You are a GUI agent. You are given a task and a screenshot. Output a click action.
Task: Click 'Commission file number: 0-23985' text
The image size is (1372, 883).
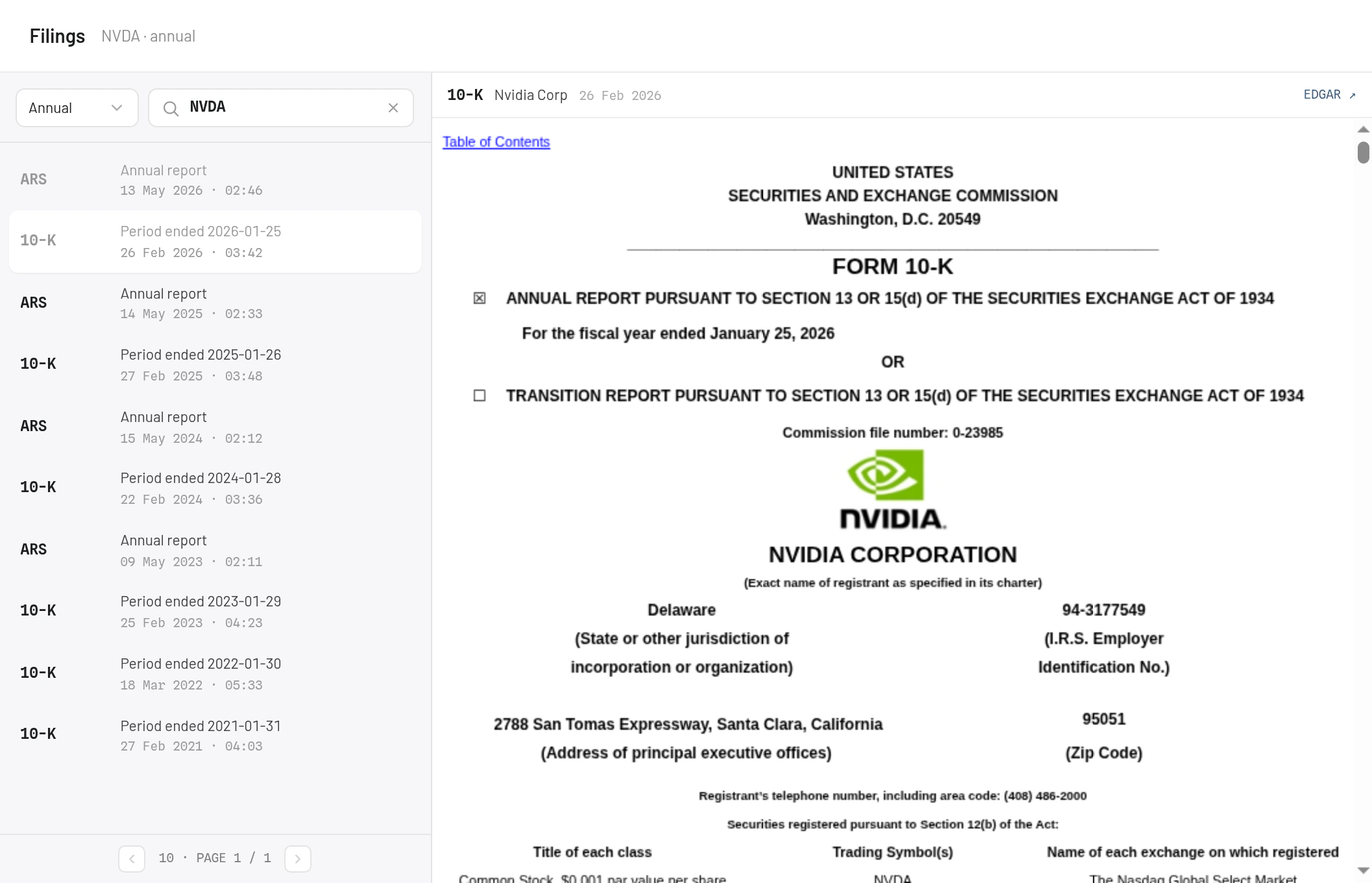click(x=892, y=432)
